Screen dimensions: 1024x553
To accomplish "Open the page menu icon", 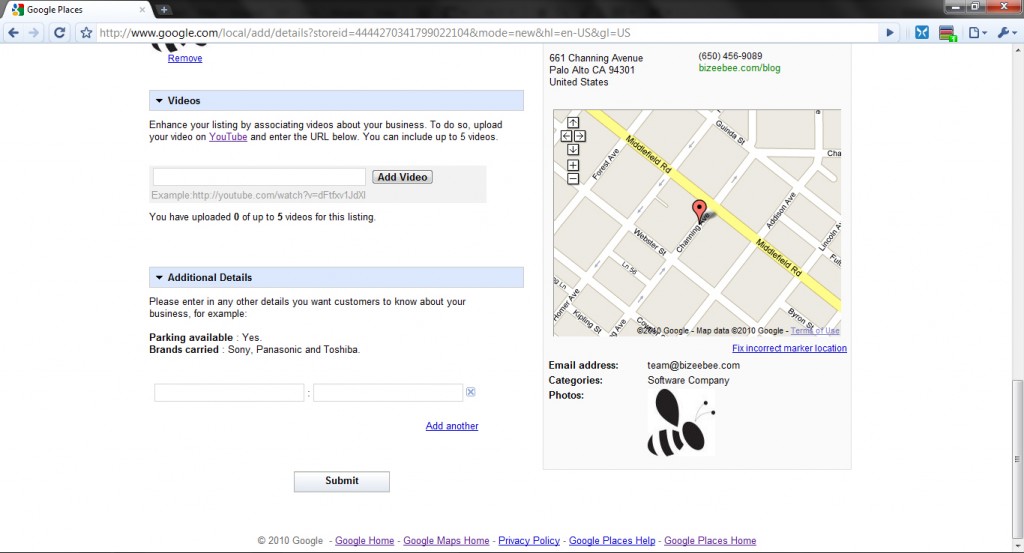I will 977,33.
